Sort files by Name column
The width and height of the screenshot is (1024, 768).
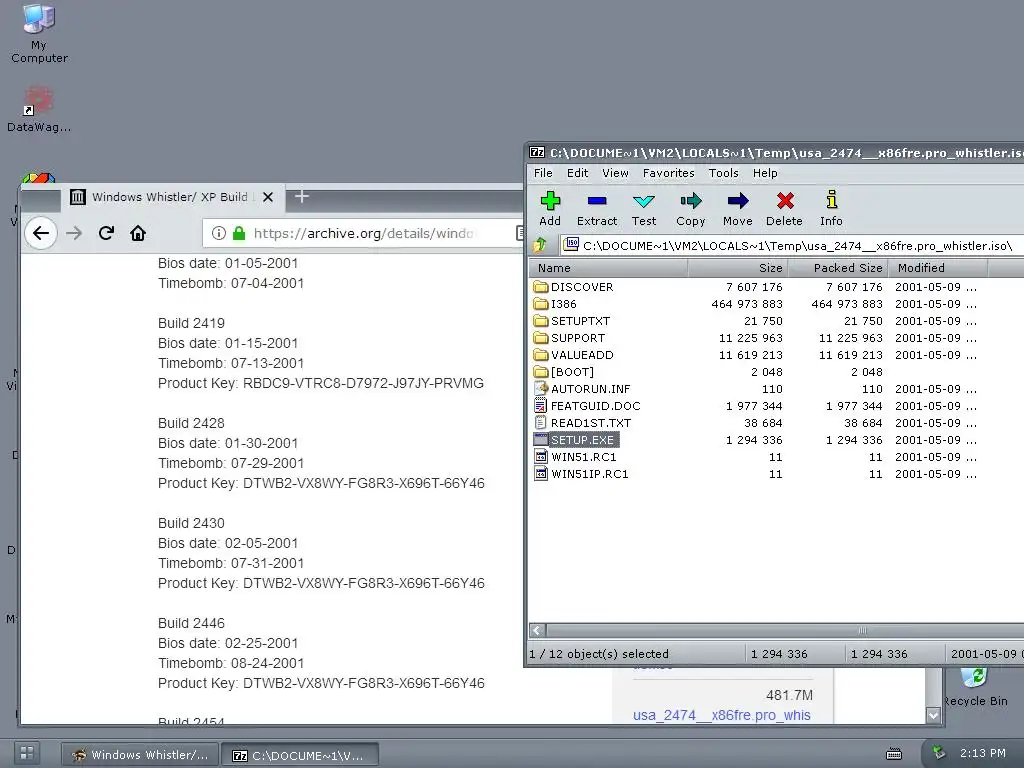(x=607, y=268)
